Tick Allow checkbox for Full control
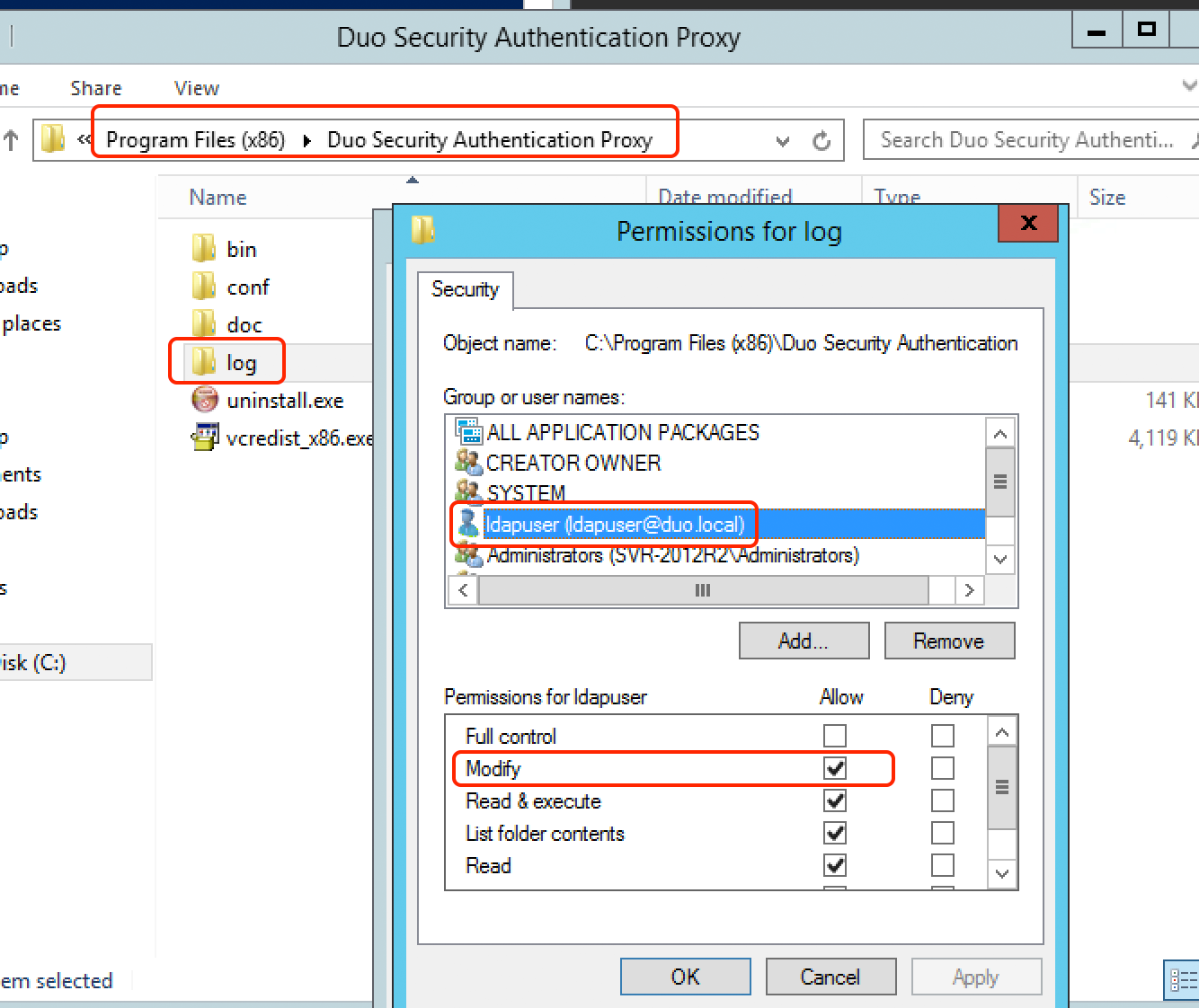The image size is (1199, 1008). coord(835,736)
